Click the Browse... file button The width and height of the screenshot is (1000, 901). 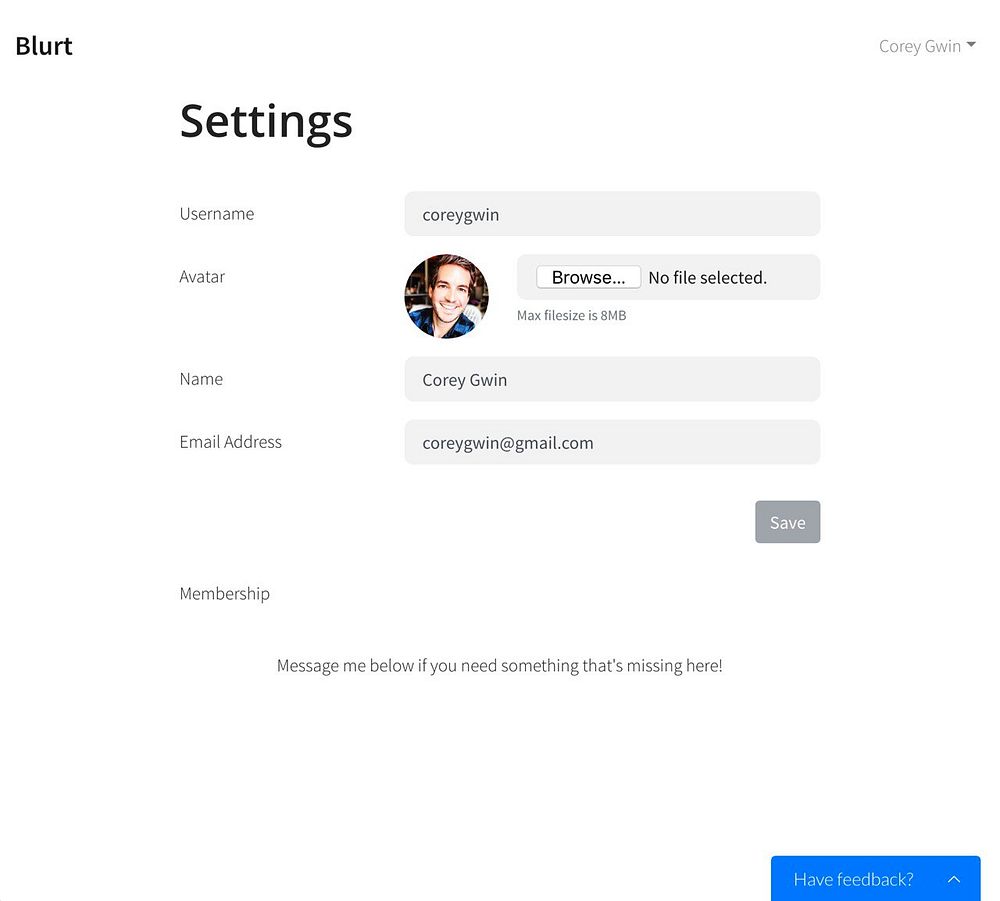point(588,277)
